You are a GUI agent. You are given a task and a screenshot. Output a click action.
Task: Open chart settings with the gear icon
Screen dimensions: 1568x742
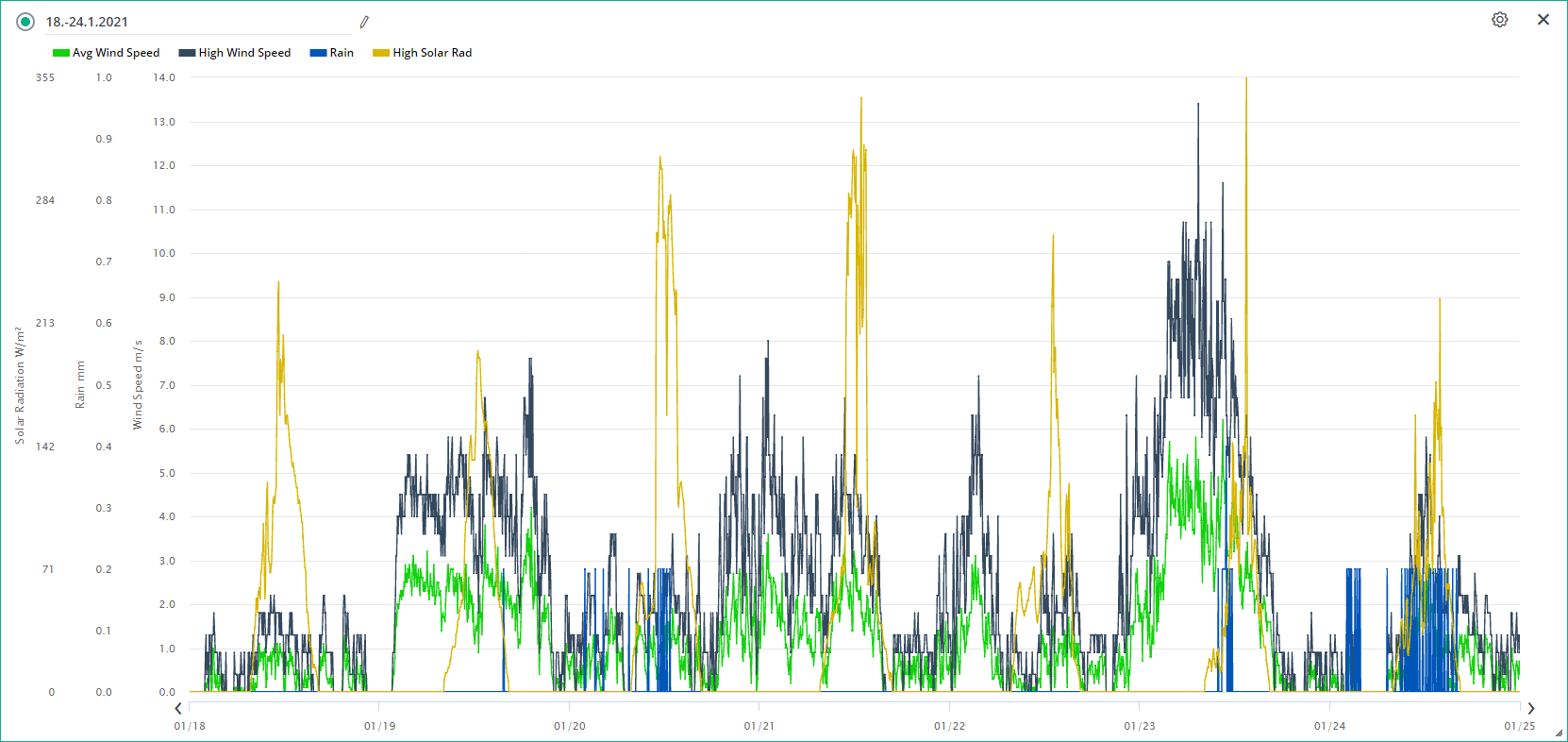coord(1499,20)
